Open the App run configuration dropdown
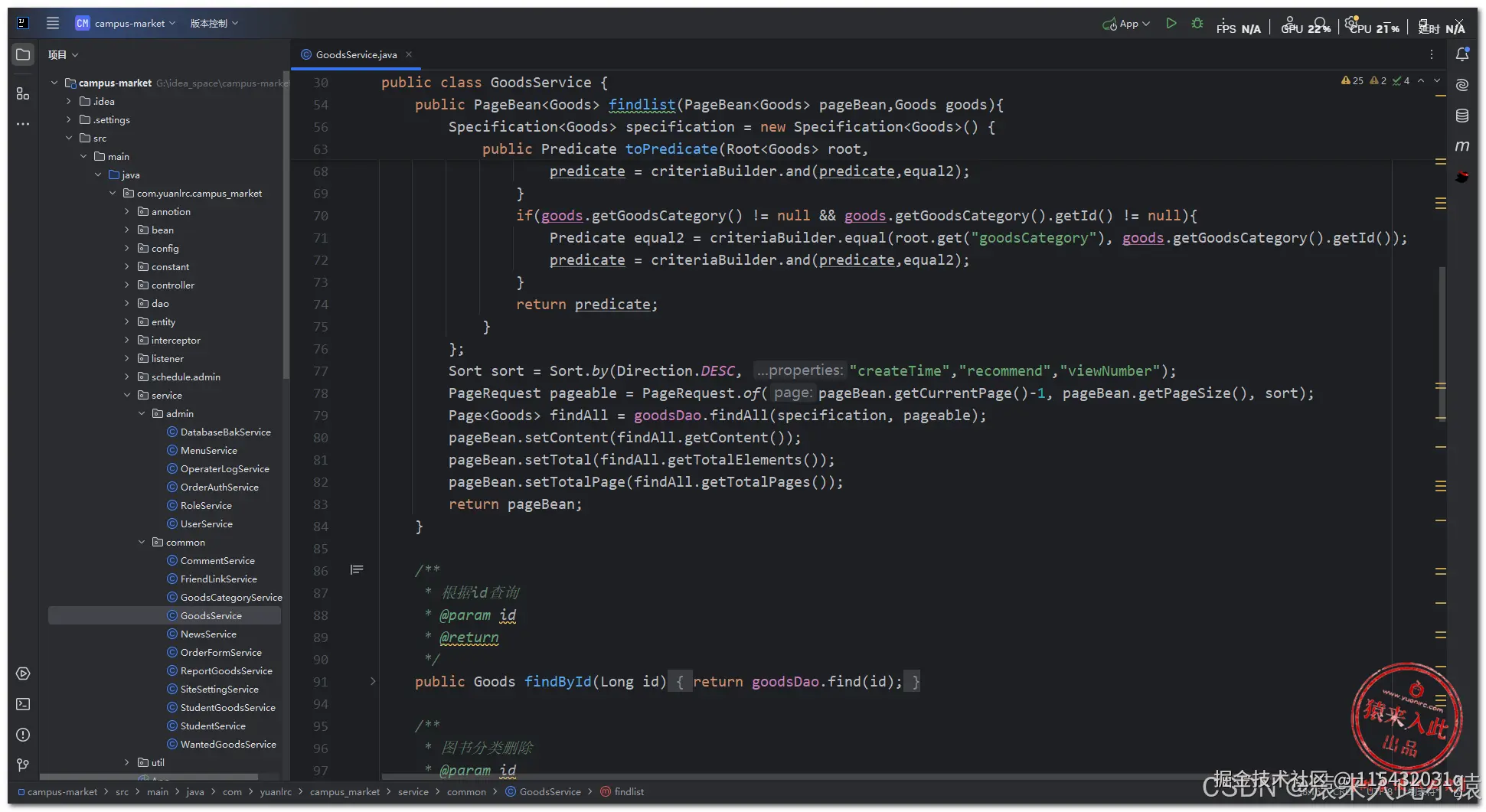1486x812 pixels. coord(1126,24)
